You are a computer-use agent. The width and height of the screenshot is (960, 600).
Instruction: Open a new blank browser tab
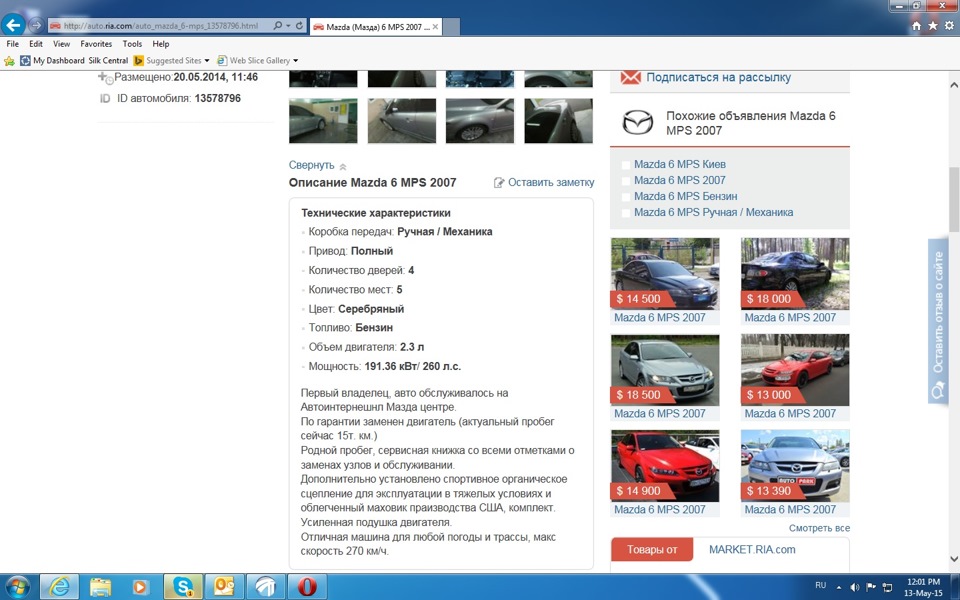pyautogui.click(x=451, y=27)
